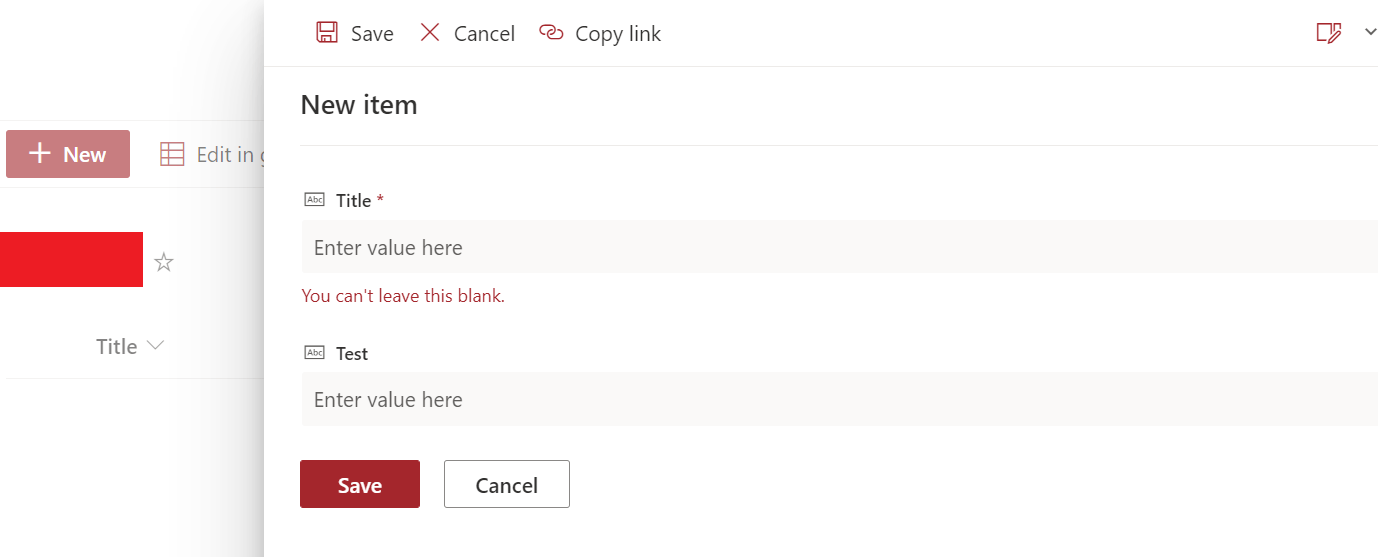
Task: Click the Abc text icon beside Title label
Action: pyautogui.click(x=314, y=200)
